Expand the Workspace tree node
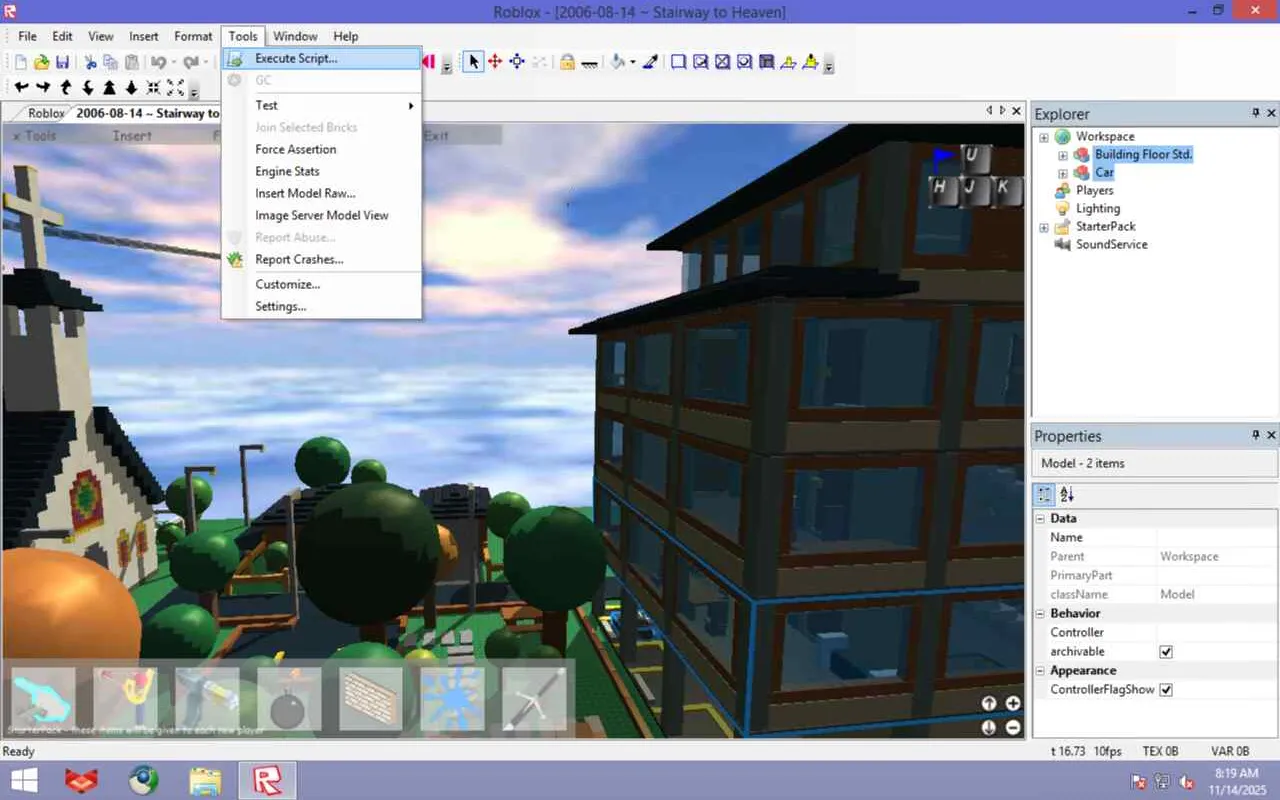Viewport: 1280px width, 800px height. pos(1044,137)
